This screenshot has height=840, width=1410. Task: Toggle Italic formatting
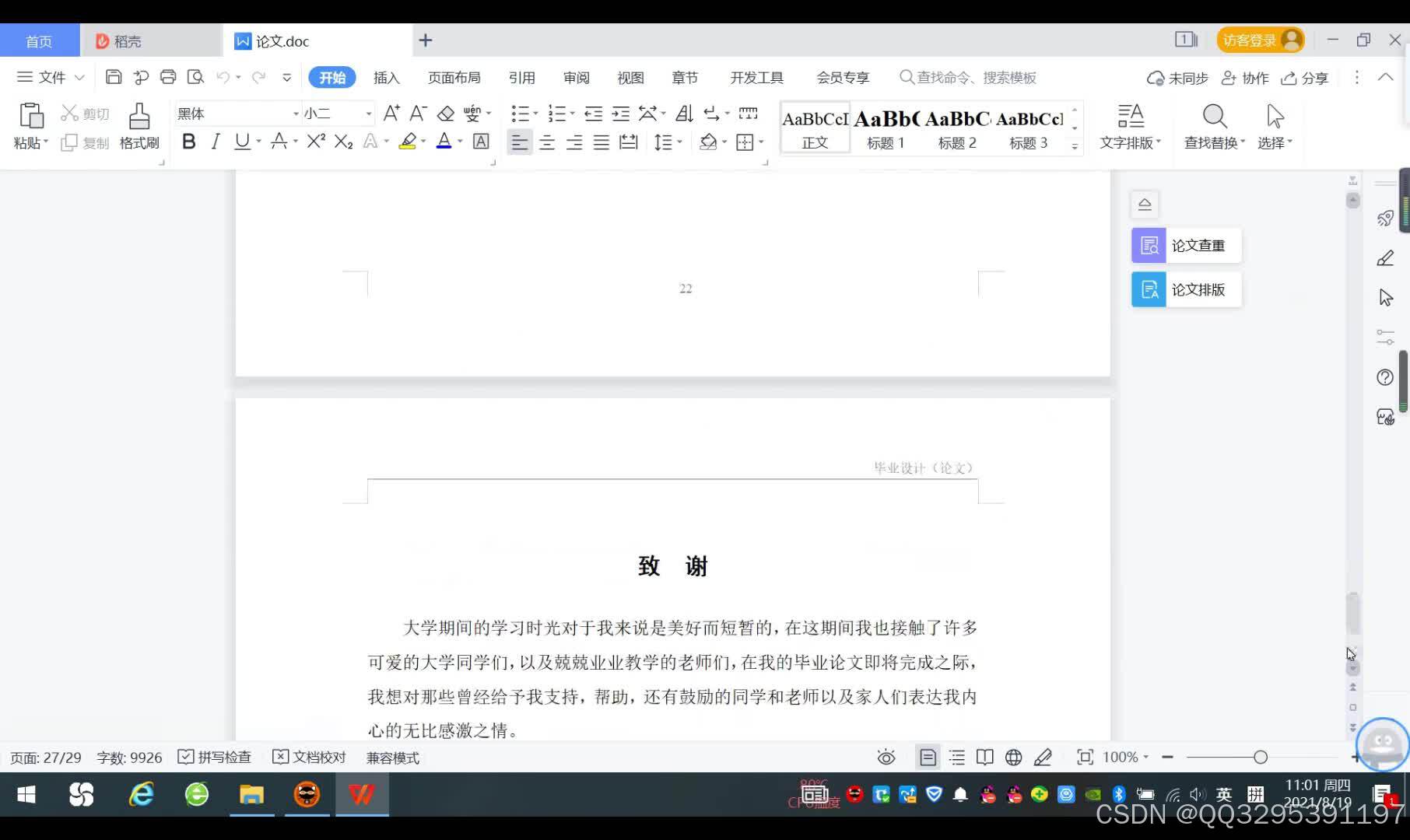(216, 142)
